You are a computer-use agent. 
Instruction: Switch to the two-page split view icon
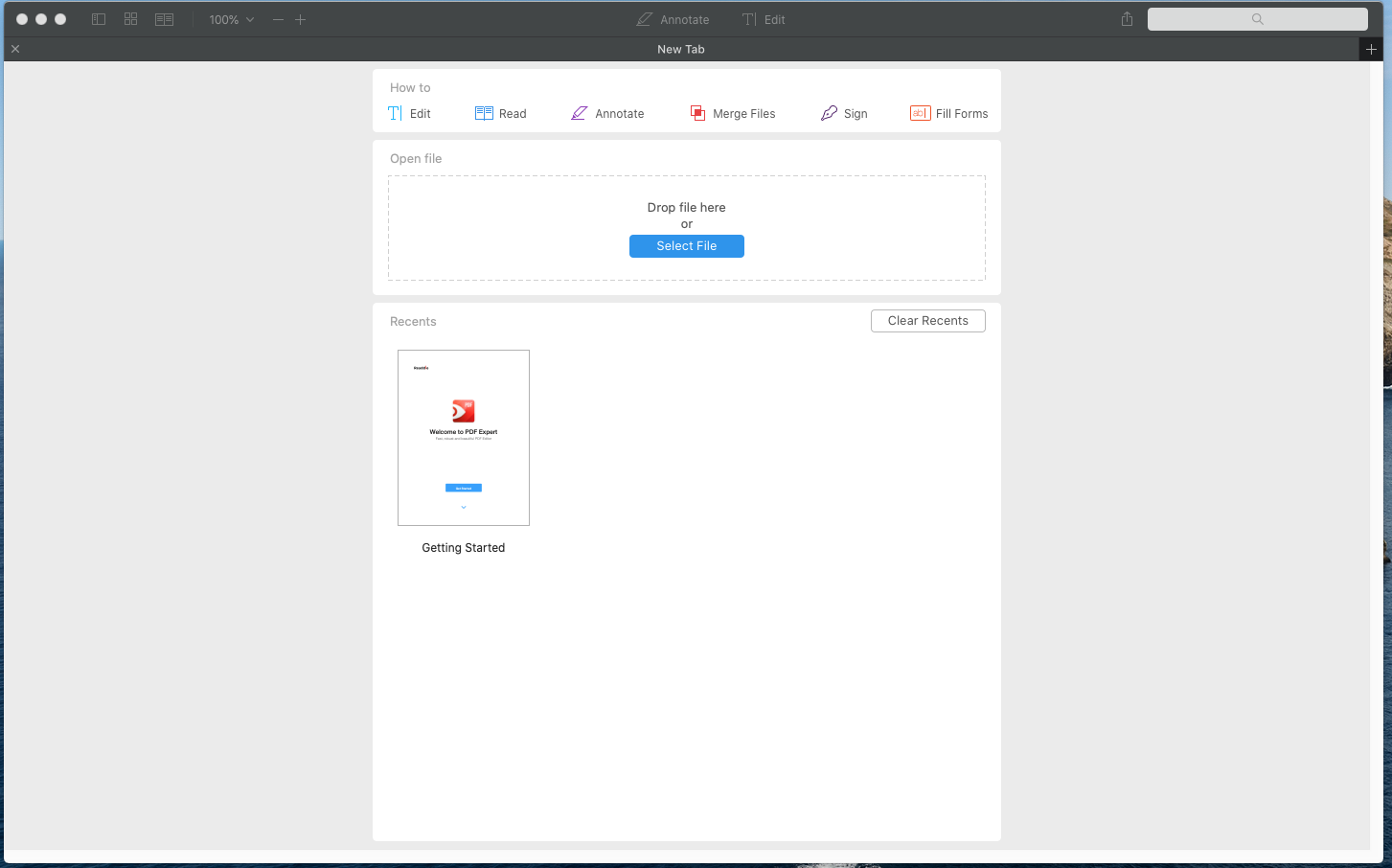click(165, 19)
